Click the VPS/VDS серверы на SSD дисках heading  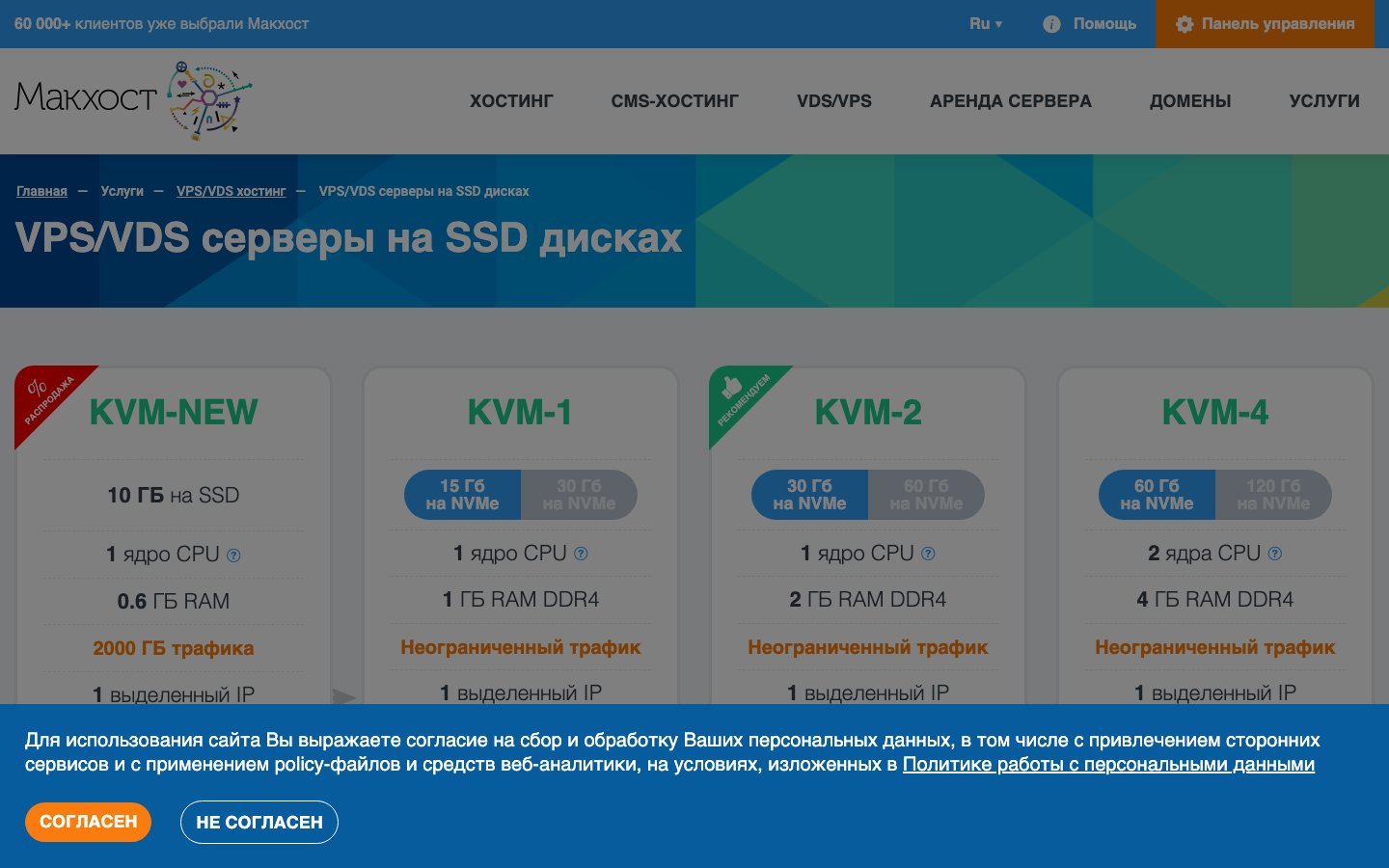pyautogui.click(x=349, y=238)
